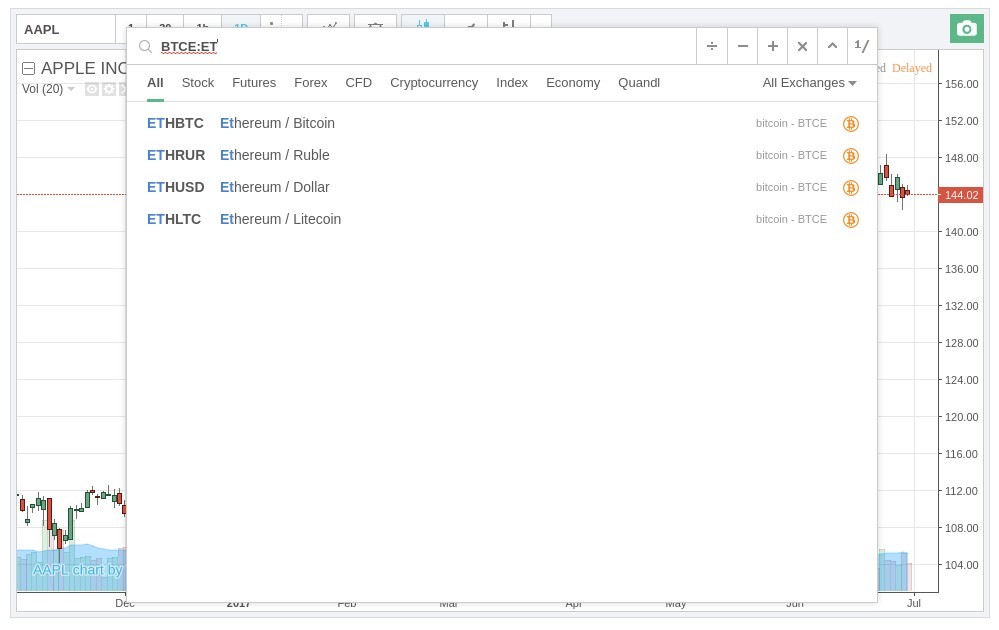The image size is (999, 630).
Task: Click 156.00 on the price axis
Action: pos(961,84)
